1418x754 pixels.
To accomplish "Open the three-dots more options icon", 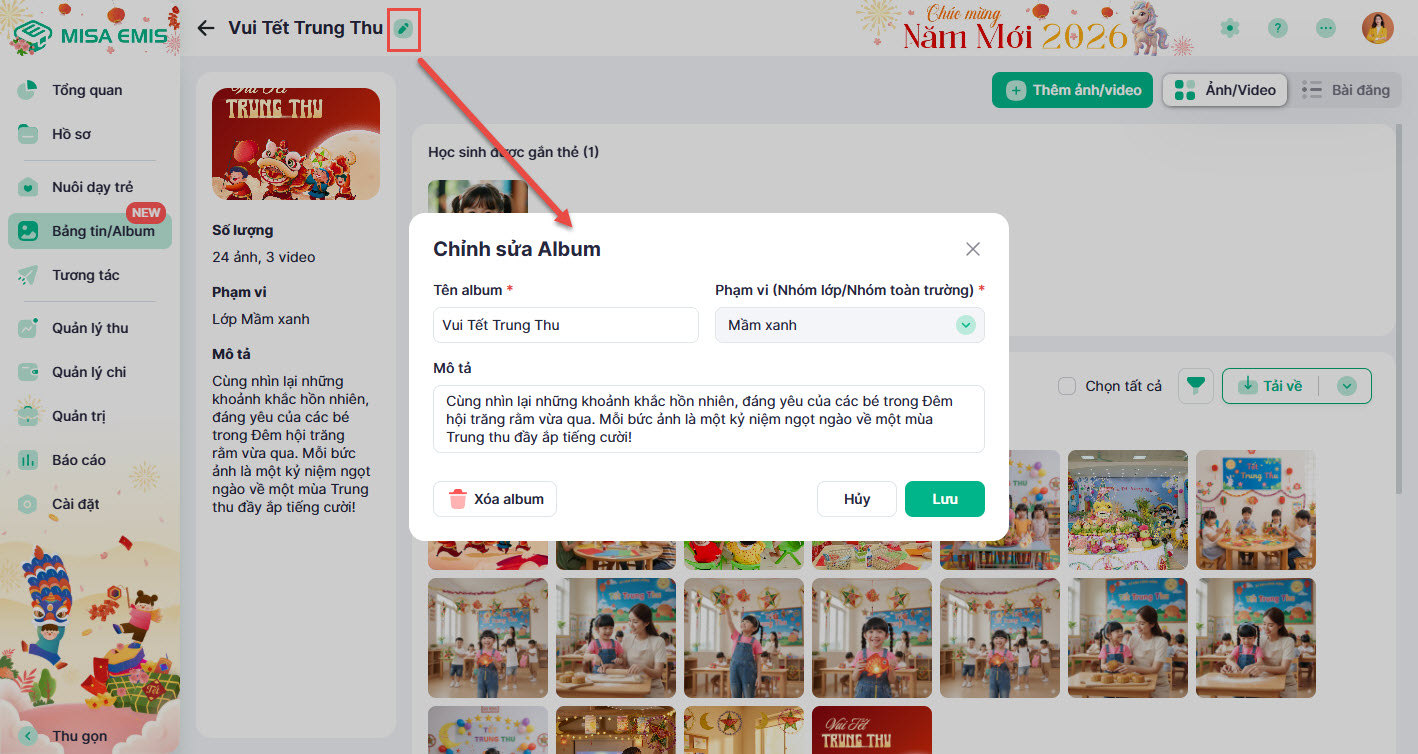I will coord(1326,28).
